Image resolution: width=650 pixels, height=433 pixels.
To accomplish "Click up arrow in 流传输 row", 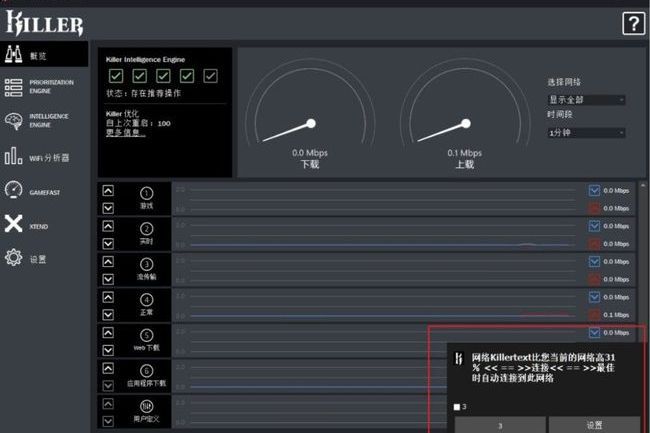I will point(108,261).
